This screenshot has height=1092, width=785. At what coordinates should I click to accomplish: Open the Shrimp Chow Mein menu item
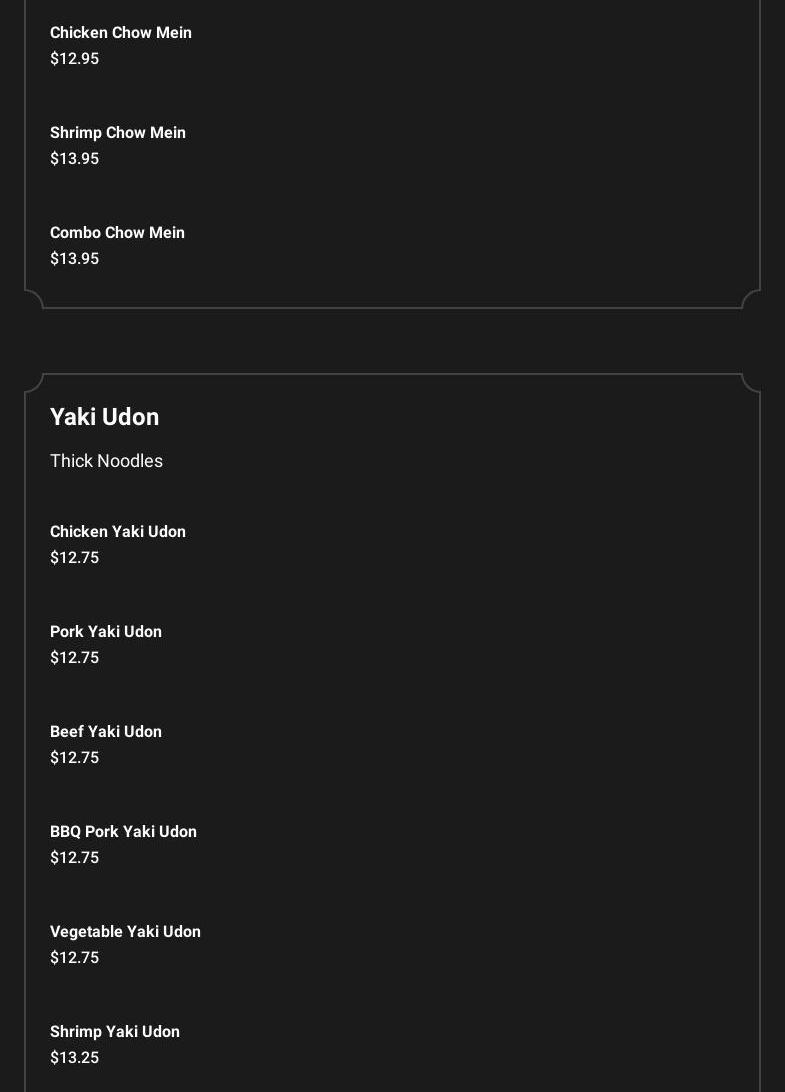[118, 133]
